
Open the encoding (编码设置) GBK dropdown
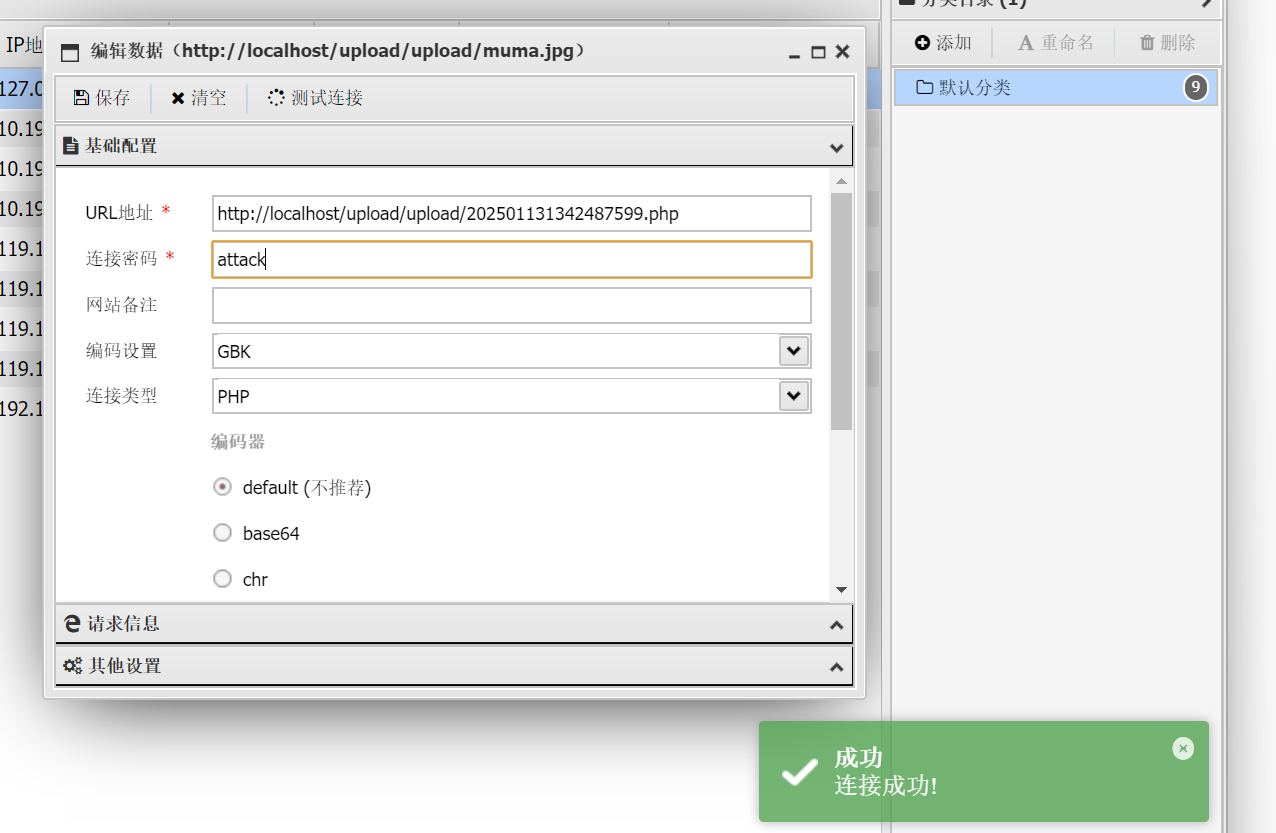pyautogui.click(x=793, y=351)
